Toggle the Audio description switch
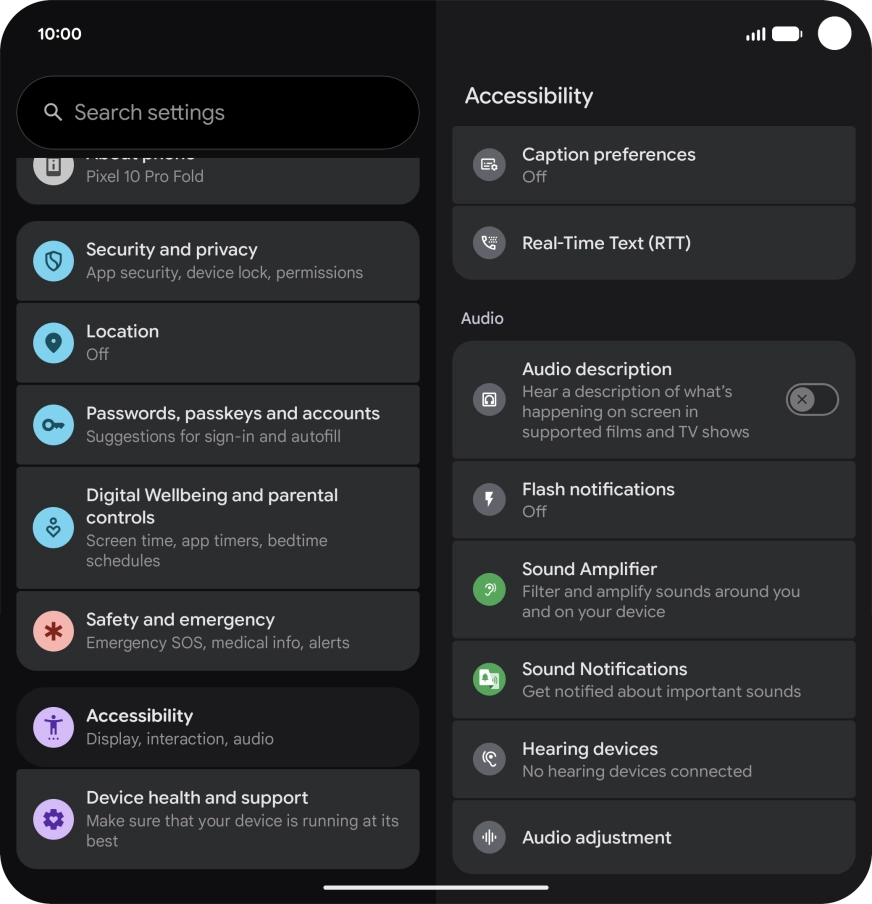Screen dimensions: 872x904 pos(812,400)
